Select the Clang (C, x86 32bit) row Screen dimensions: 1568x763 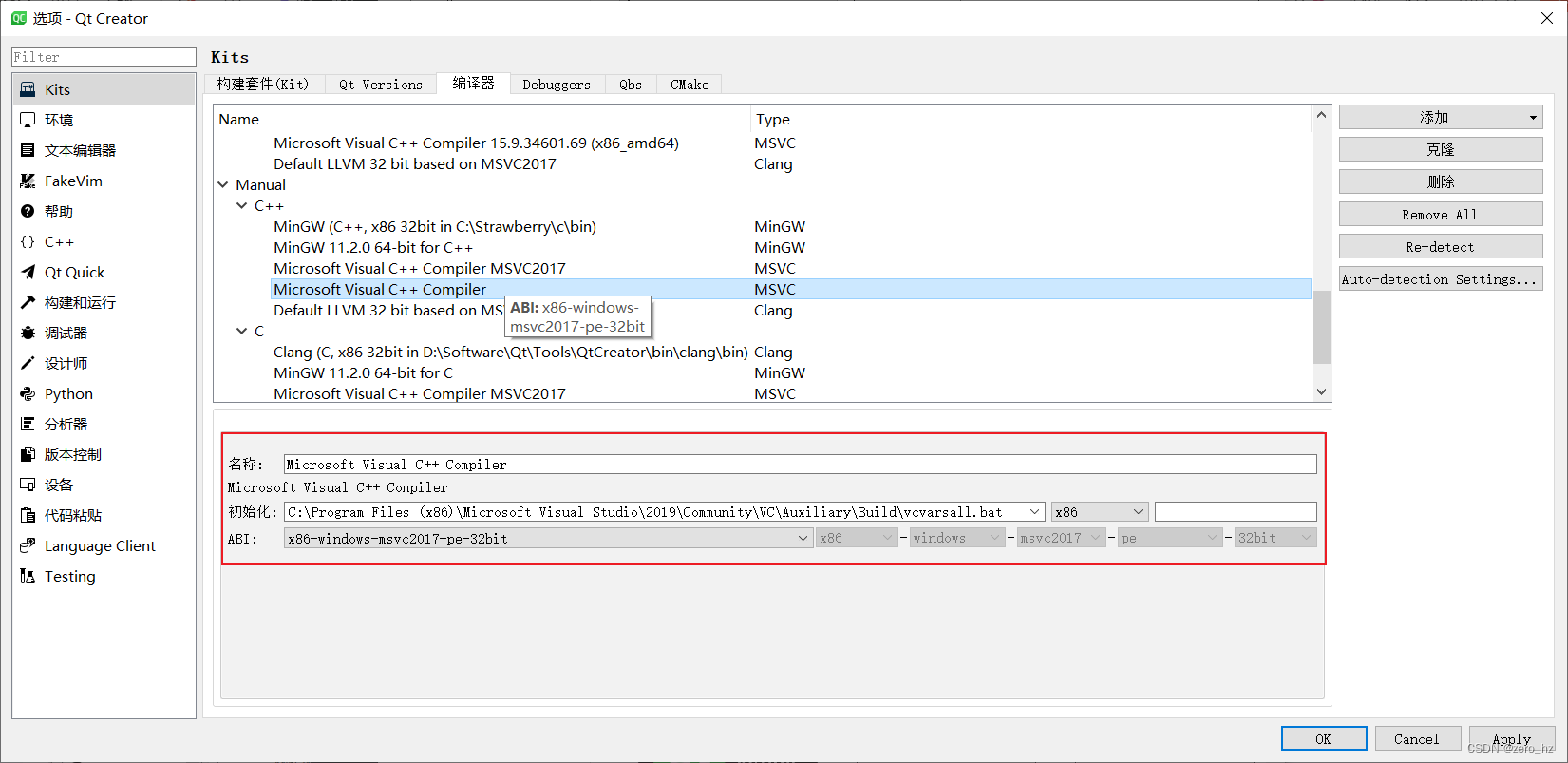point(790,352)
